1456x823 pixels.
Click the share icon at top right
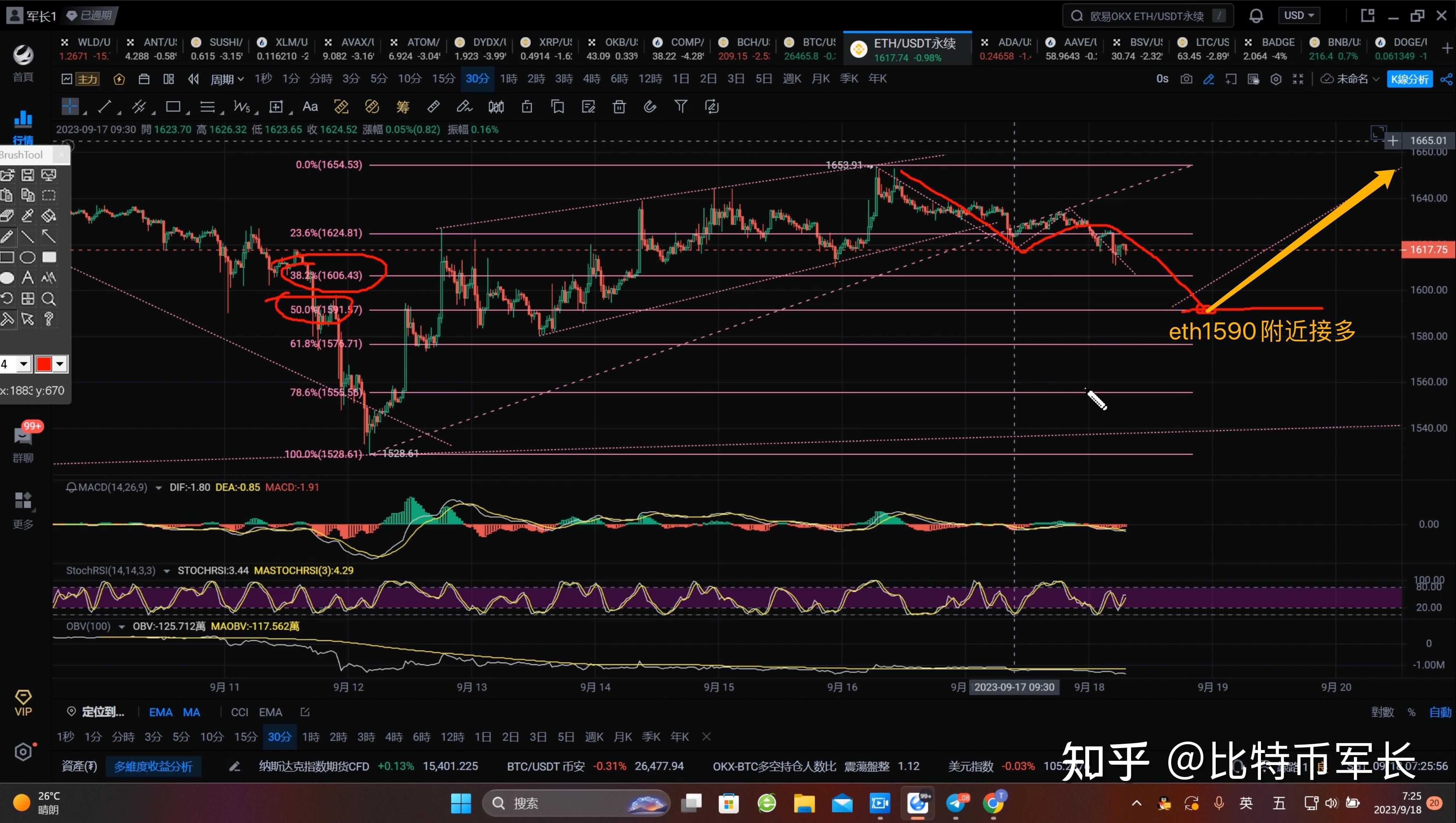[1446, 79]
